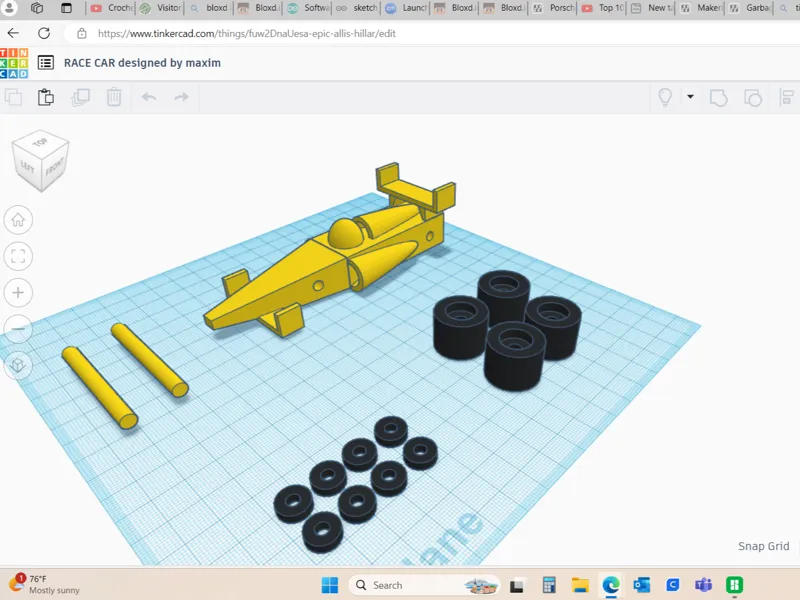Open Calculator from the taskbar
The height and width of the screenshot is (600, 800).
click(x=549, y=585)
